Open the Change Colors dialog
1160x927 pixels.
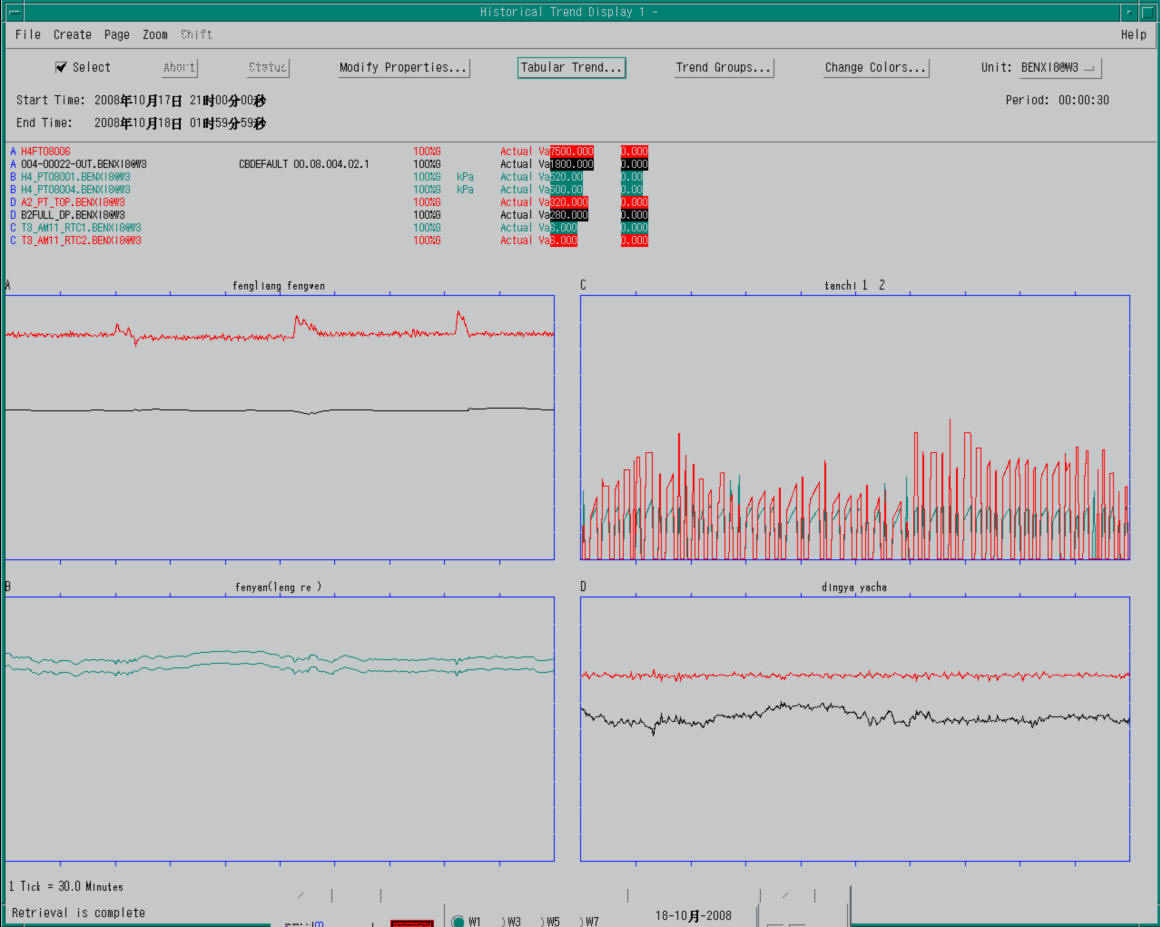point(876,67)
